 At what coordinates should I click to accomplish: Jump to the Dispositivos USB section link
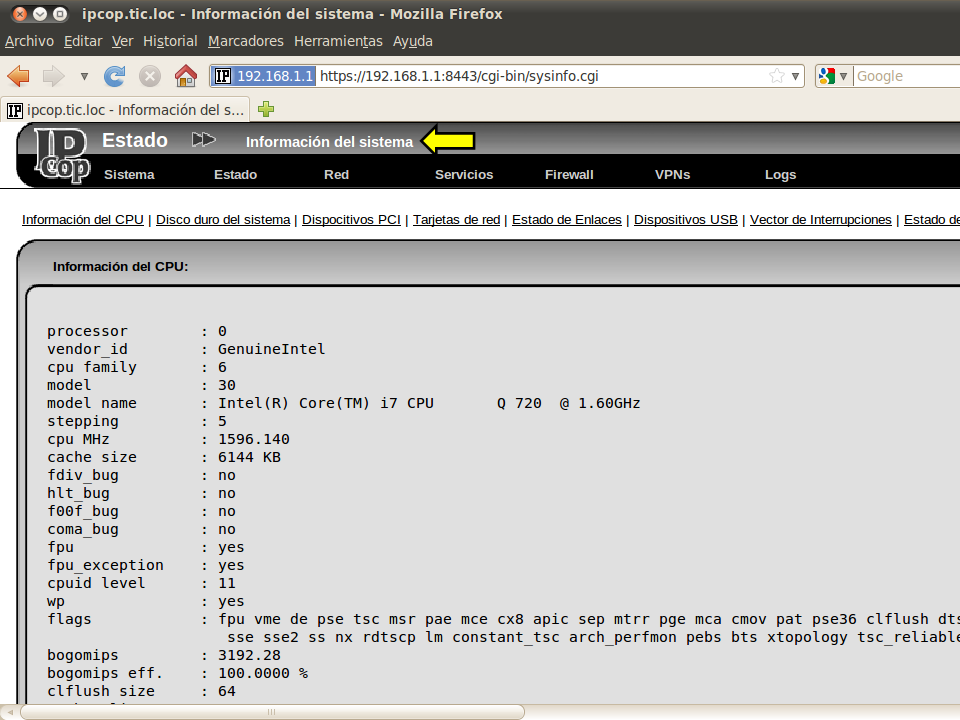pyautogui.click(x=685, y=220)
